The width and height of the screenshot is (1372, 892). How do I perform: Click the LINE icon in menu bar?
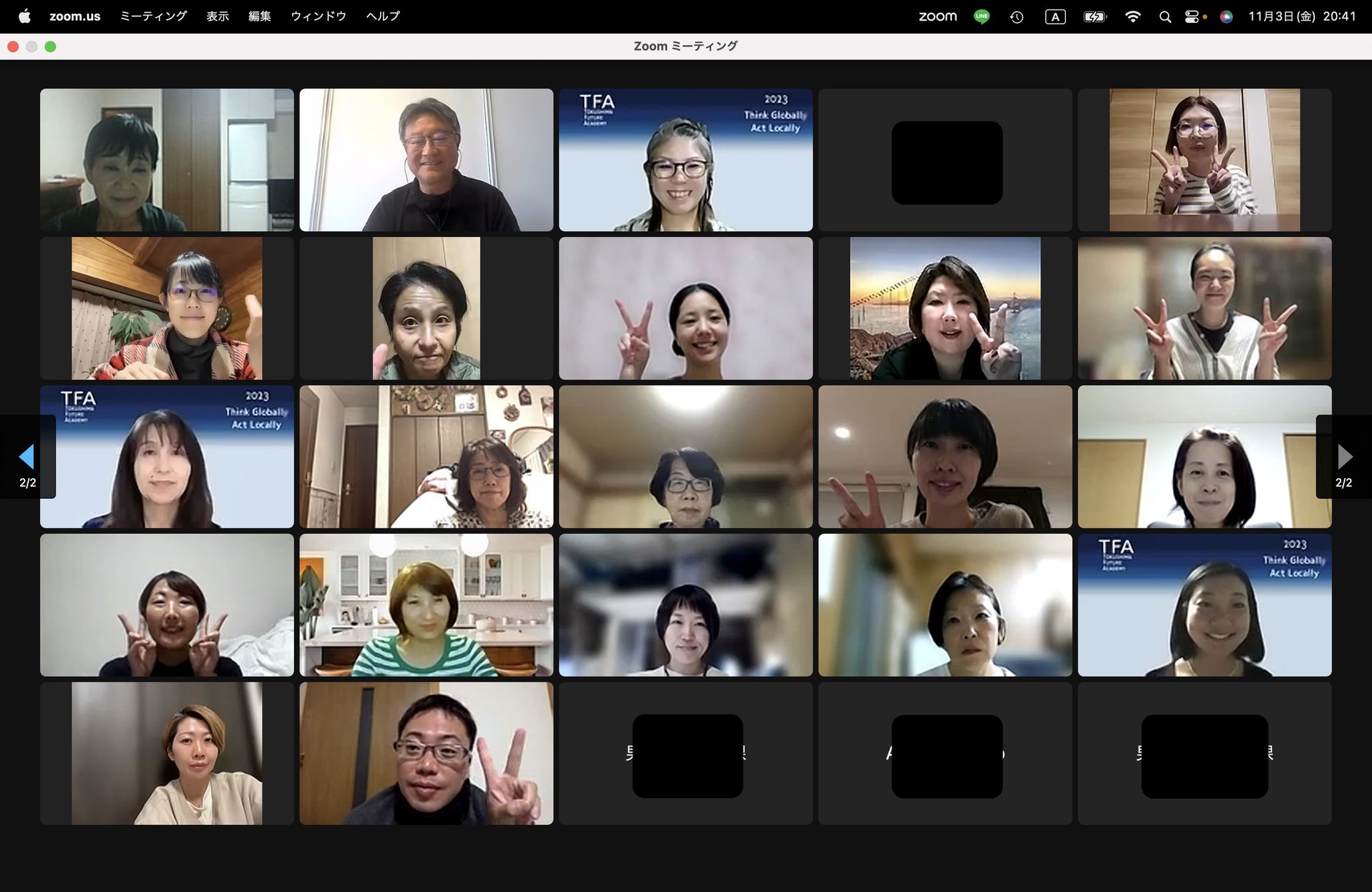click(x=981, y=17)
